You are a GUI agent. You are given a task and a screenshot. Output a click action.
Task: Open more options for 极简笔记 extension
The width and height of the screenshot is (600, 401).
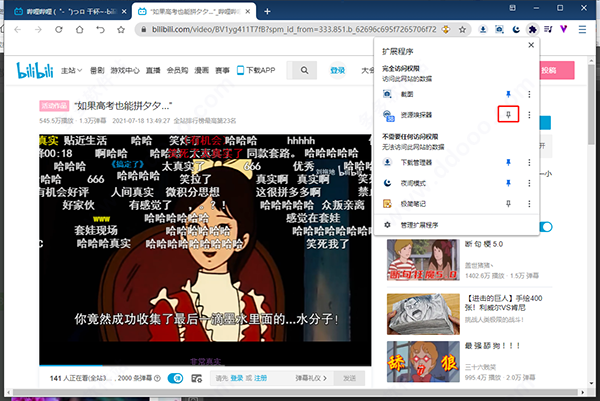pyautogui.click(x=529, y=204)
